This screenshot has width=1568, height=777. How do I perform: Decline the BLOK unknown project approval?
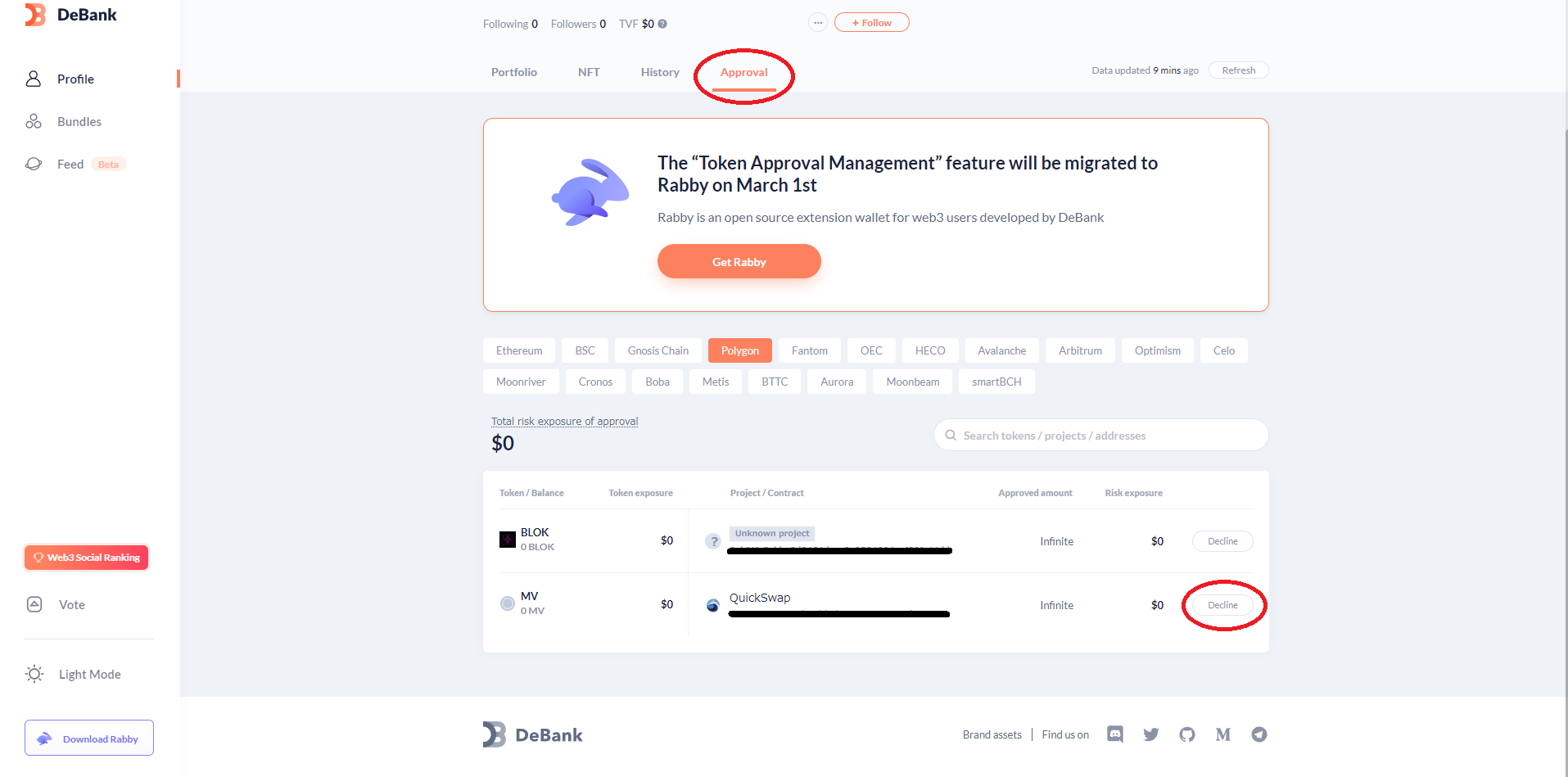click(1223, 541)
